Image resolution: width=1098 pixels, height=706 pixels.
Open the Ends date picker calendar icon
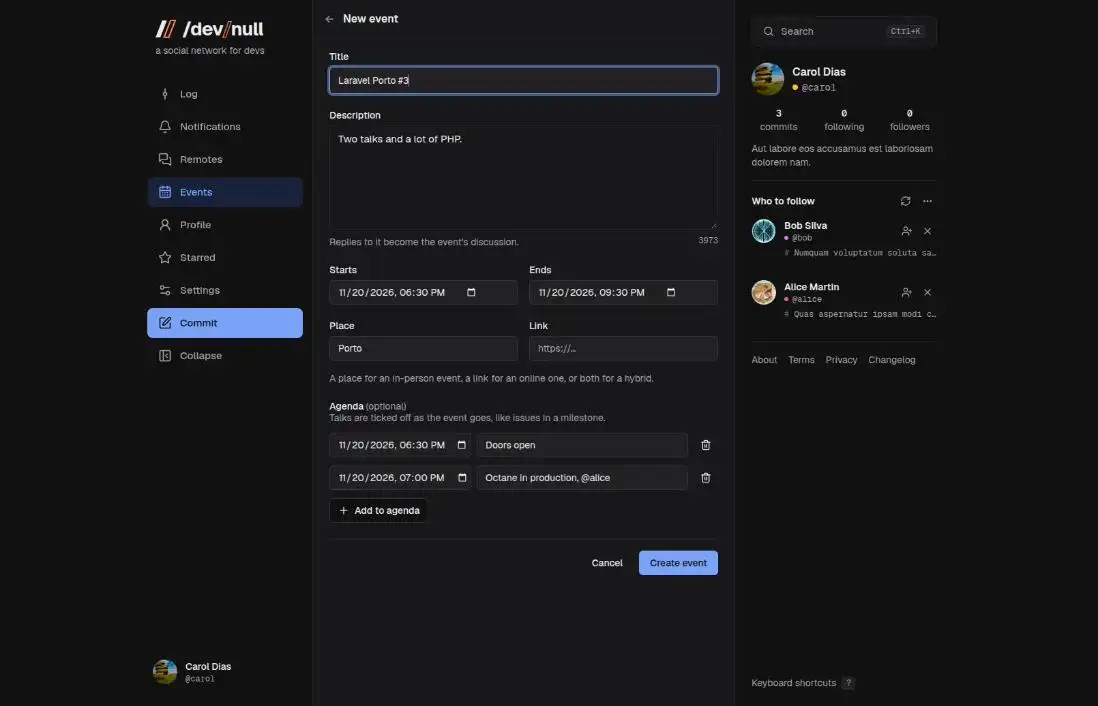pos(671,293)
